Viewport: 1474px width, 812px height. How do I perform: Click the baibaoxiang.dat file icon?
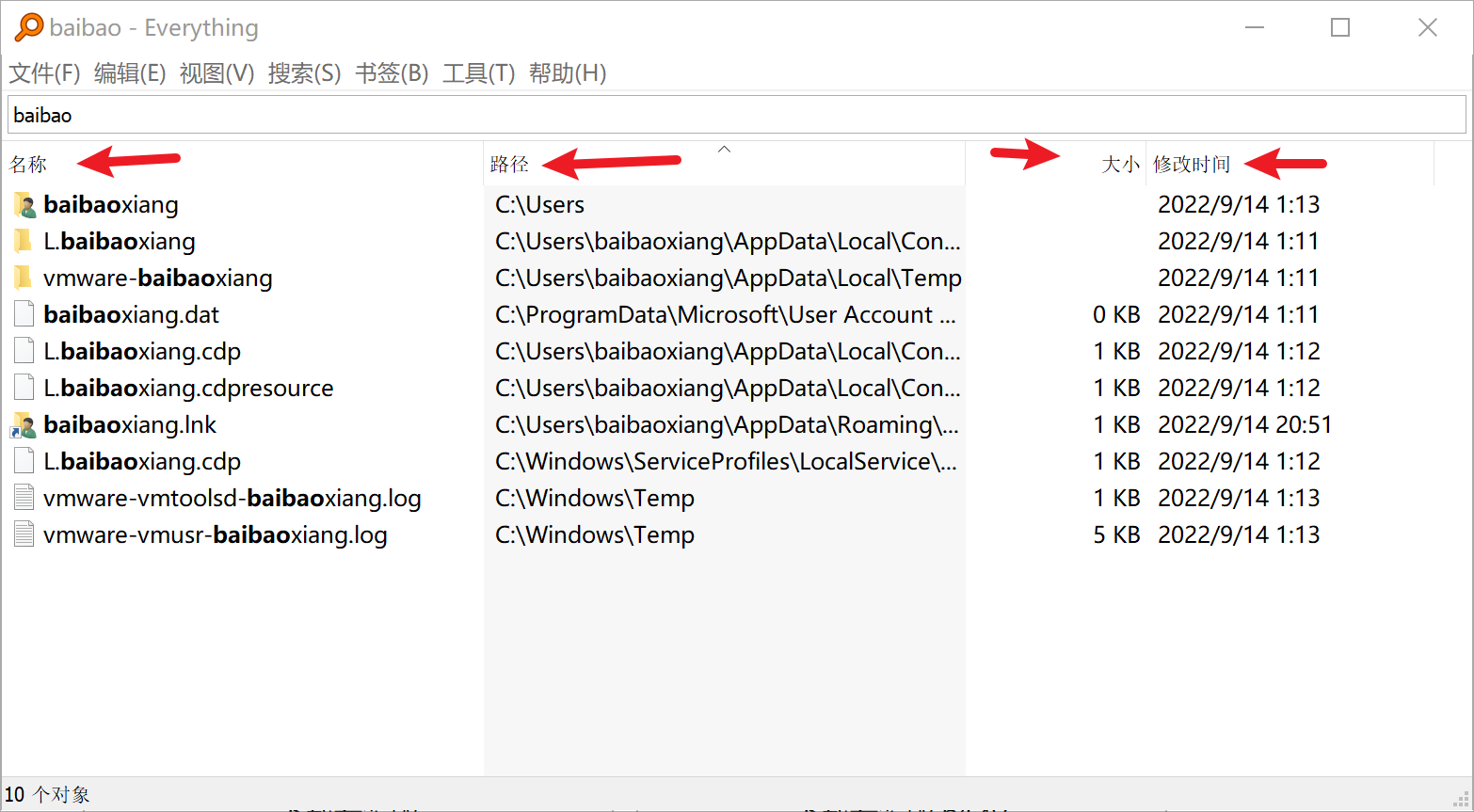(x=24, y=315)
